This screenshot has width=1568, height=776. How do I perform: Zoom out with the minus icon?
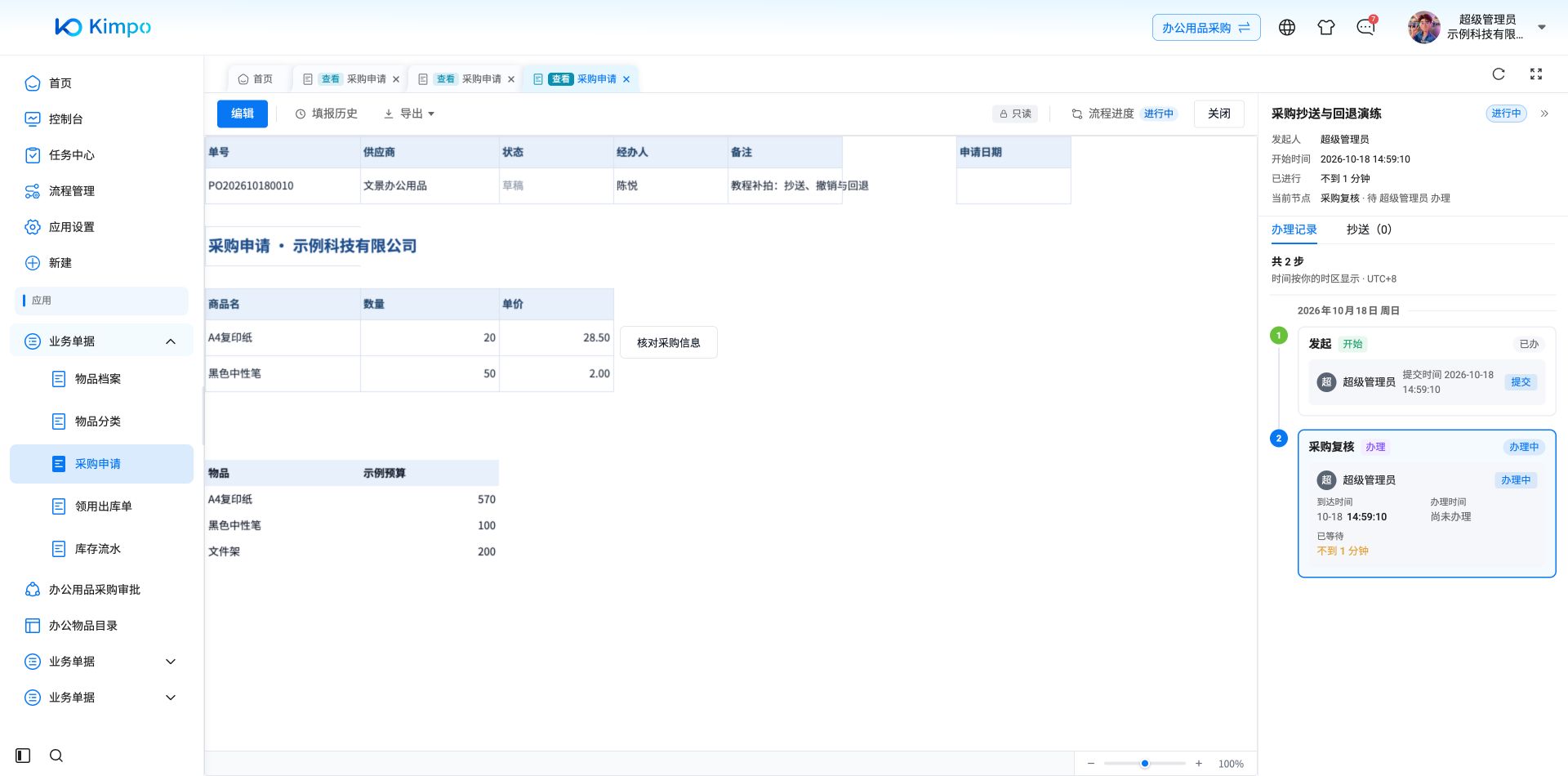1091,764
